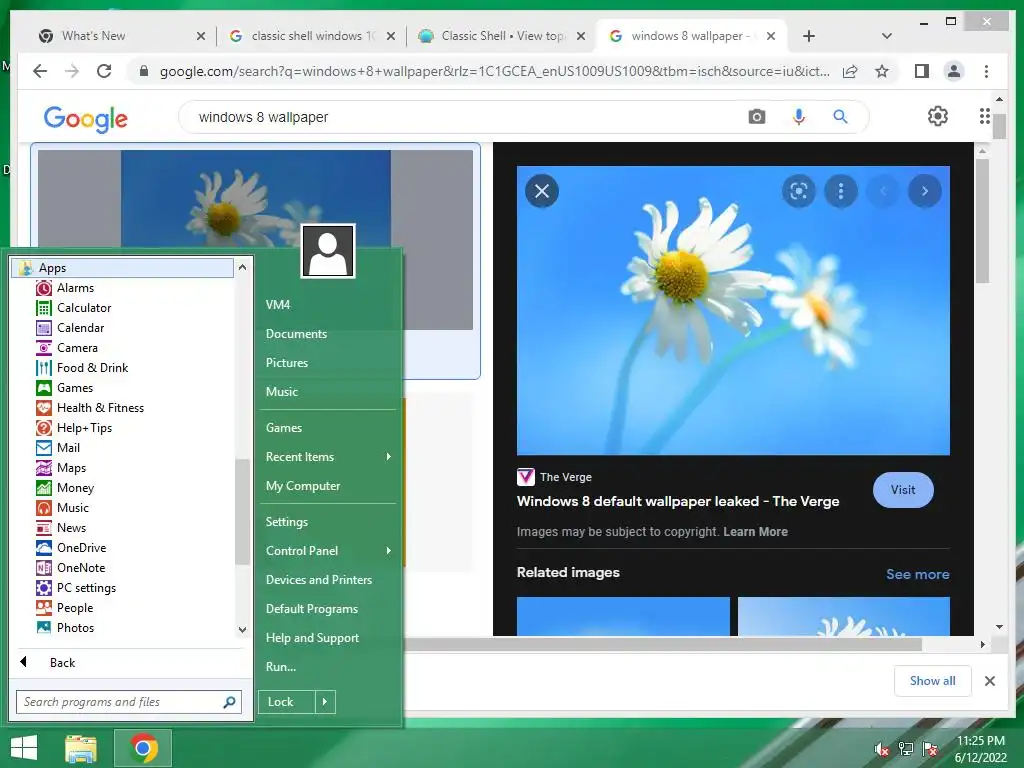Screen dimensions: 1024x768
Task: Click the See more link
Action: pyautogui.click(x=918, y=574)
